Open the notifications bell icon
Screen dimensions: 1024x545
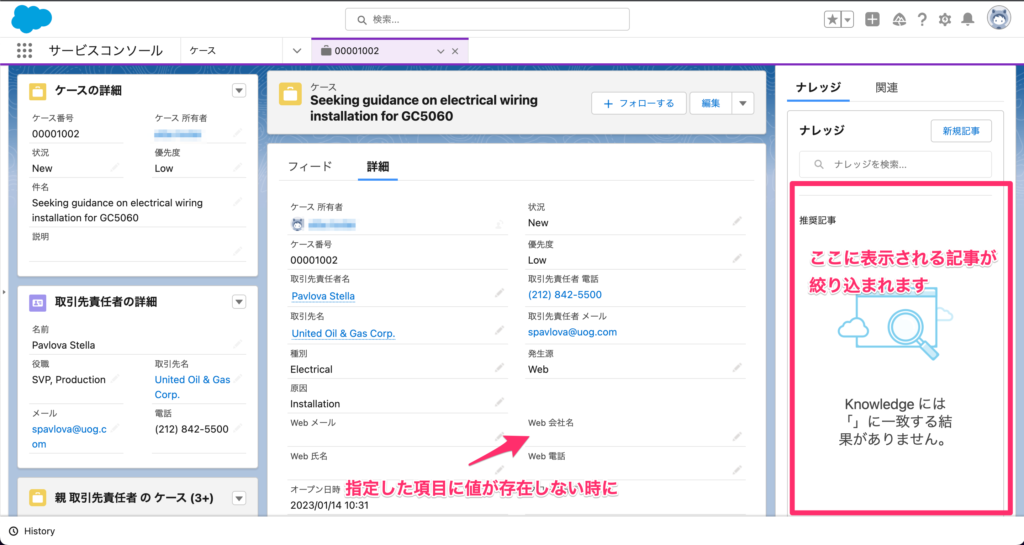tap(968, 20)
